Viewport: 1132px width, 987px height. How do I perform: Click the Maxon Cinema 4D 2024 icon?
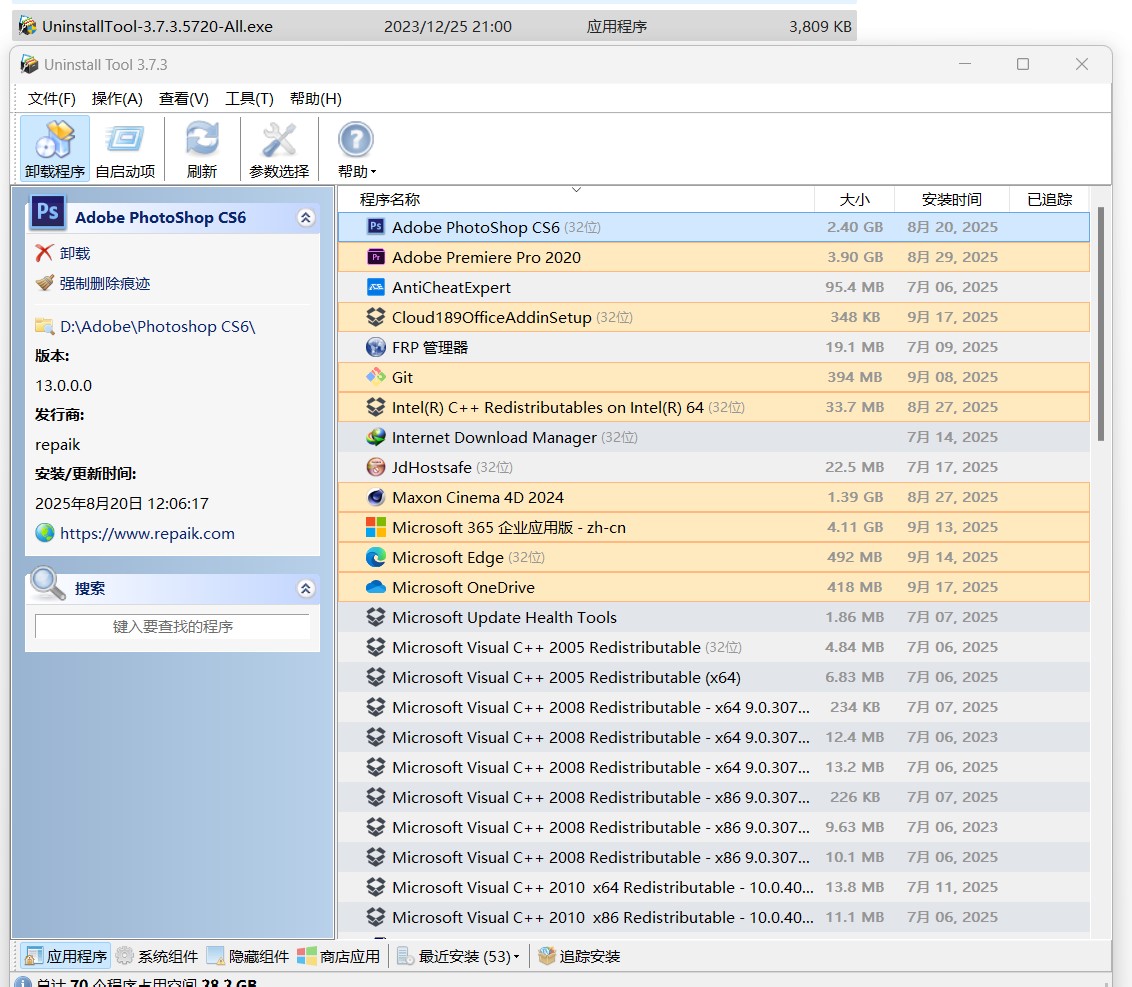[x=376, y=497]
